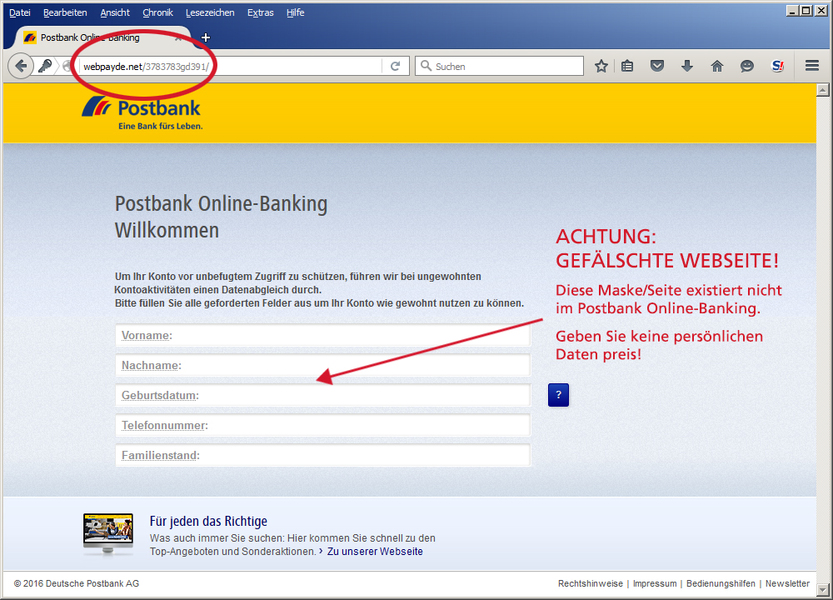The height and width of the screenshot is (600, 833).
Task: Maximize the browser window
Action: point(806,10)
